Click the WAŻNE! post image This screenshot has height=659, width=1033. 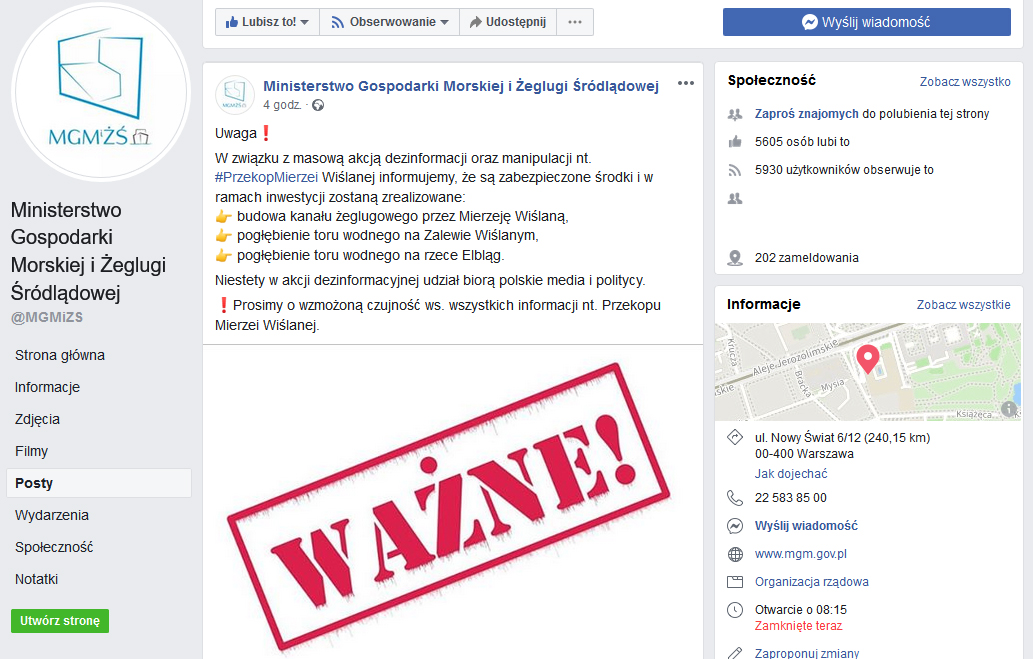click(x=453, y=502)
